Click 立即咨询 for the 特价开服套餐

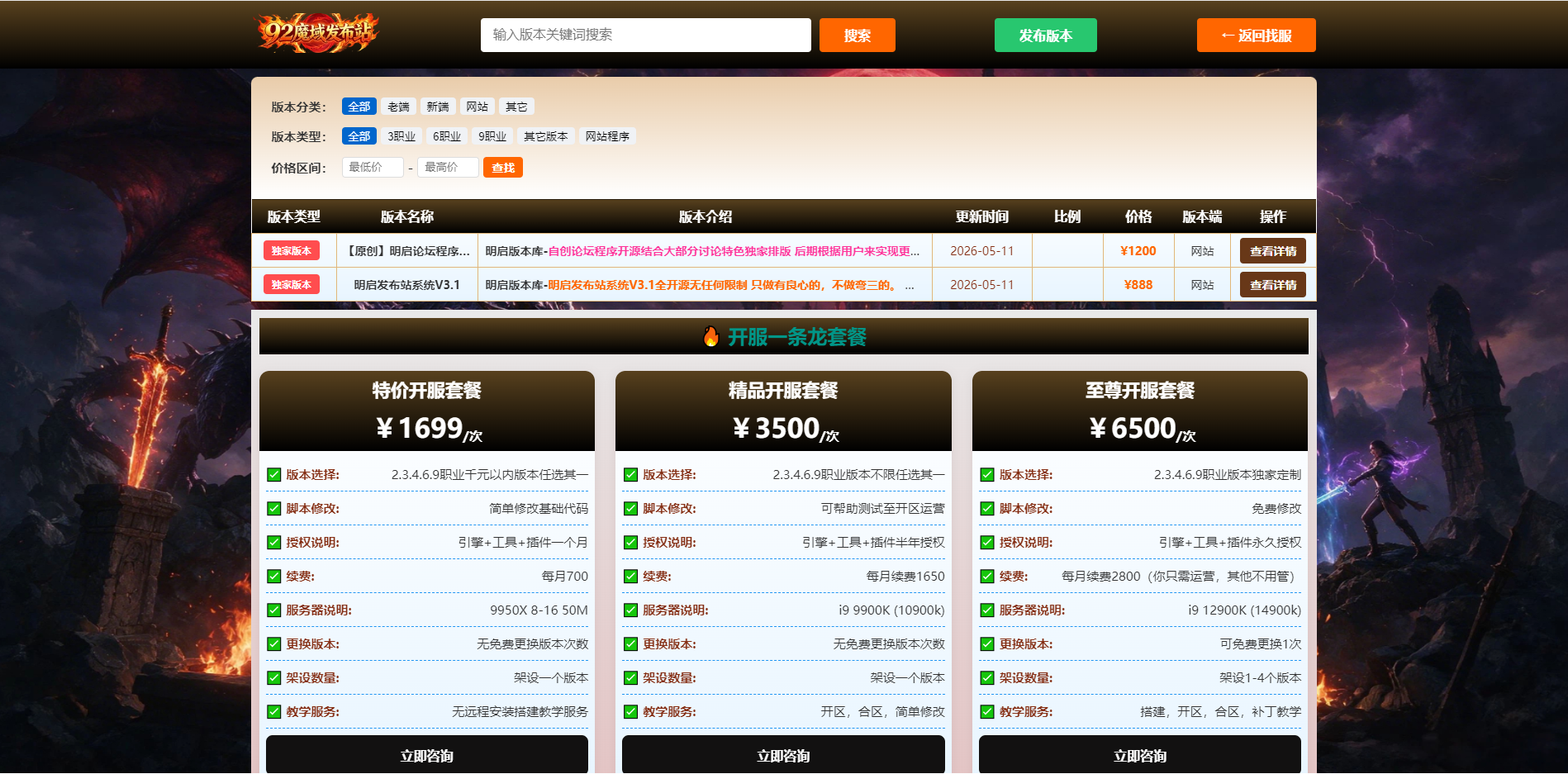coord(427,755)
